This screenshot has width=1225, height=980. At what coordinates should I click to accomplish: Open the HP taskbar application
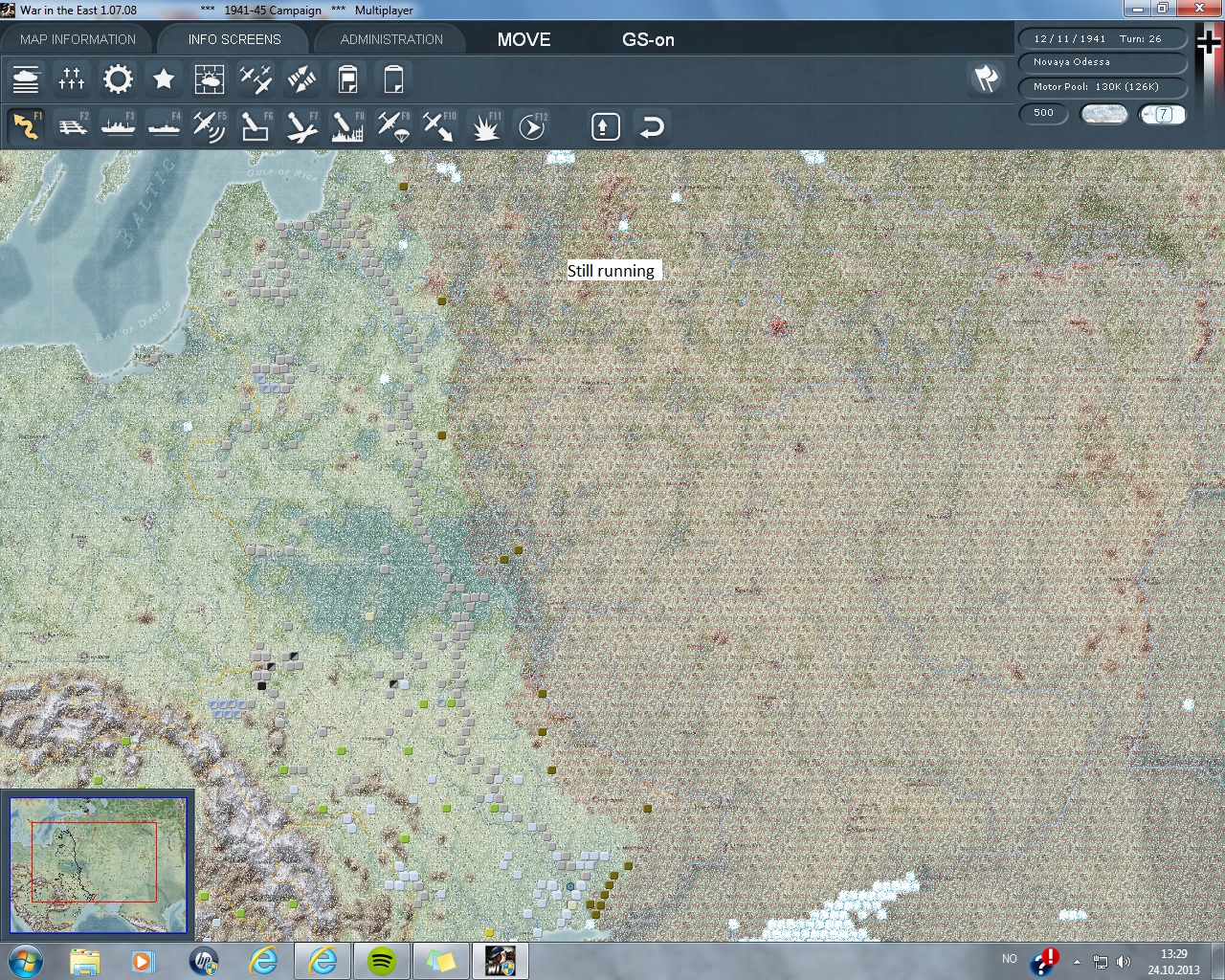(204, 961)
